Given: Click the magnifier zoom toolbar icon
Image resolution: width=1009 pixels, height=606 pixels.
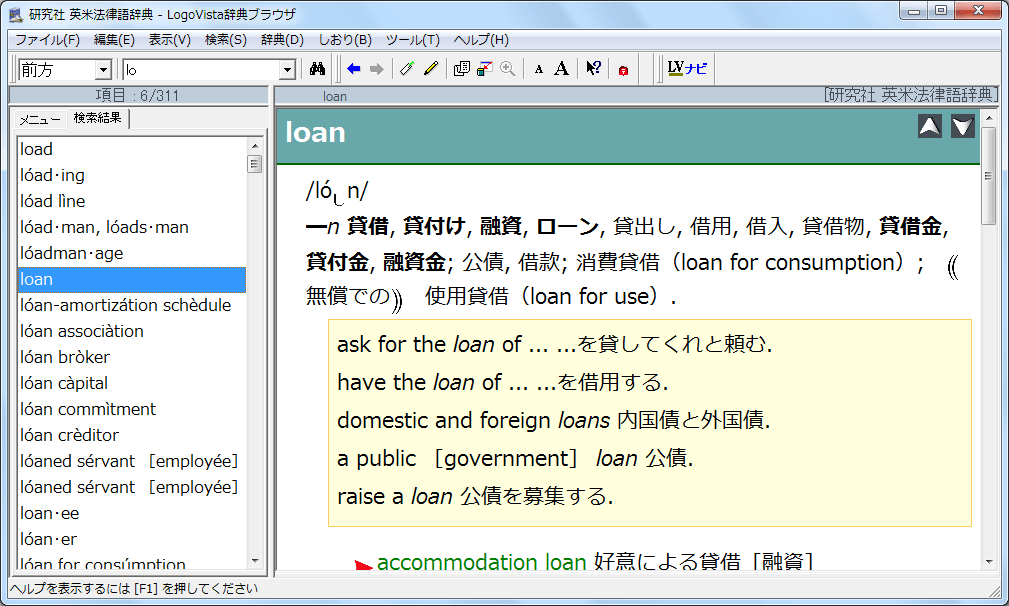Looking at the screenshot, I should coord(508,69).
